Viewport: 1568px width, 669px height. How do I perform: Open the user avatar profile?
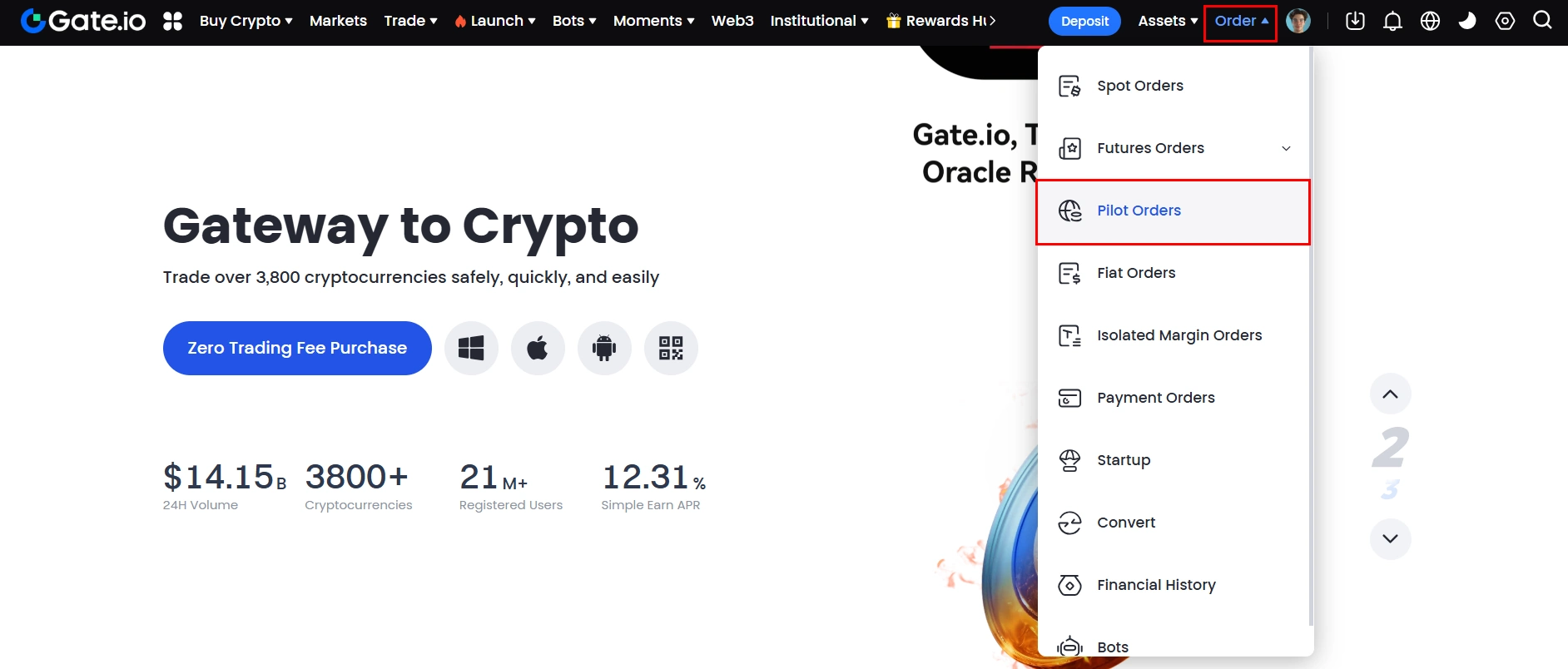[x=1298, y=21]
